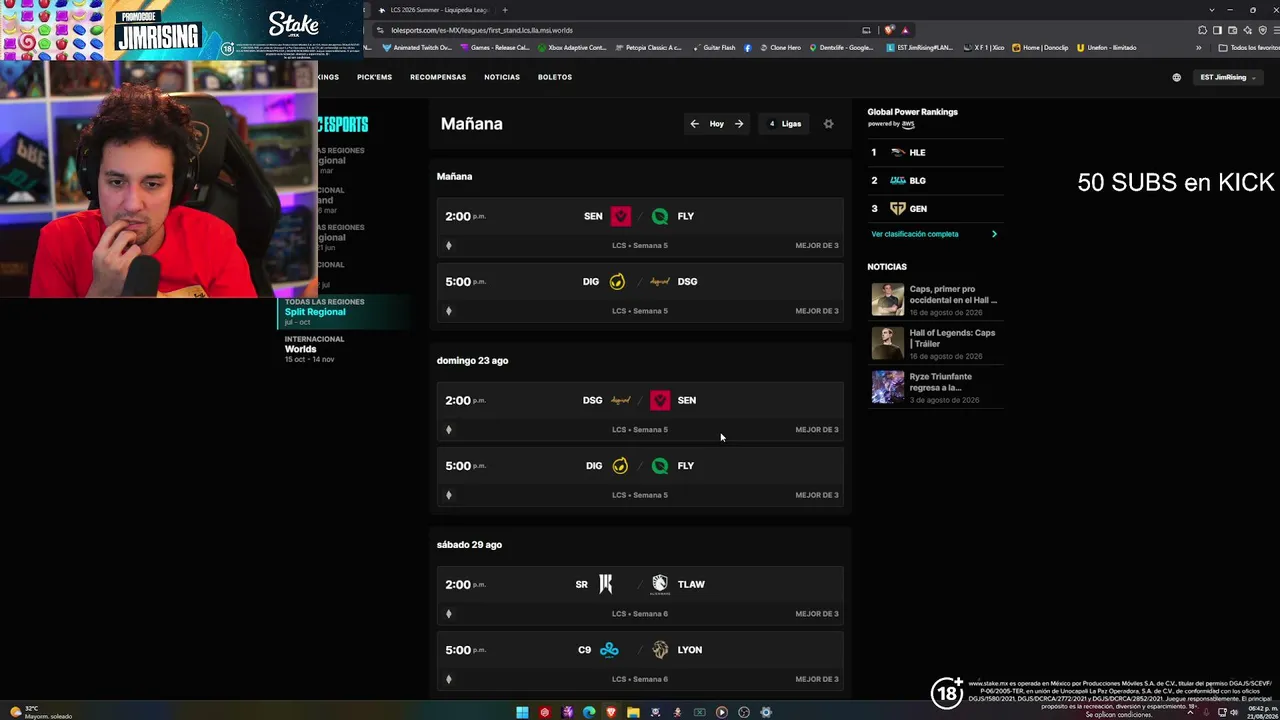Expand the 5:00 C9 vs LYON match details
1280x720 pixels.
(x=448, y=679)
